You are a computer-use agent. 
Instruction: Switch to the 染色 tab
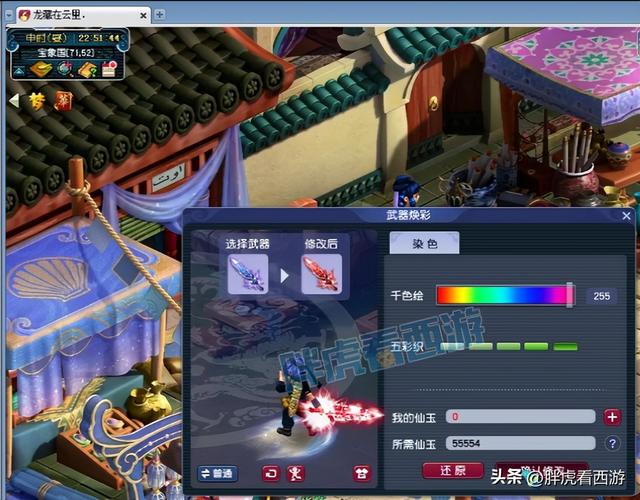(x=424, y=243)
